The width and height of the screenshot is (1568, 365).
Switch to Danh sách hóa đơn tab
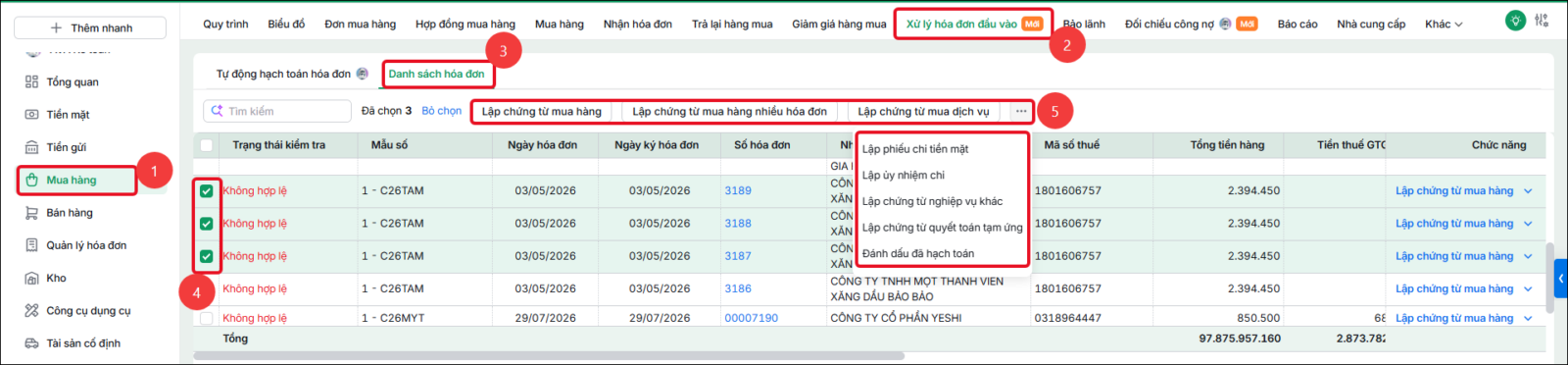point(436,74)
